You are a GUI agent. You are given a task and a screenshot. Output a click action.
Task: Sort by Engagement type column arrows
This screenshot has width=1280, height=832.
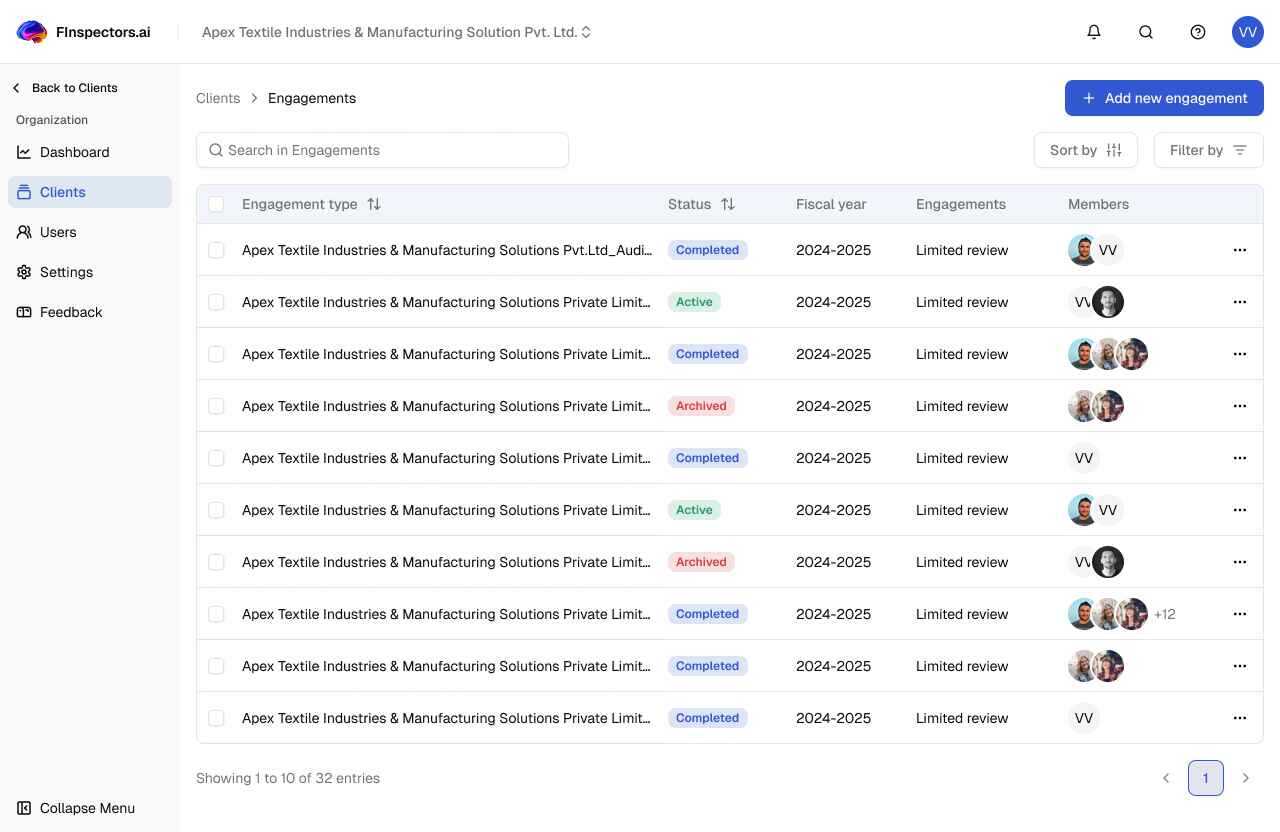[374, 204]
